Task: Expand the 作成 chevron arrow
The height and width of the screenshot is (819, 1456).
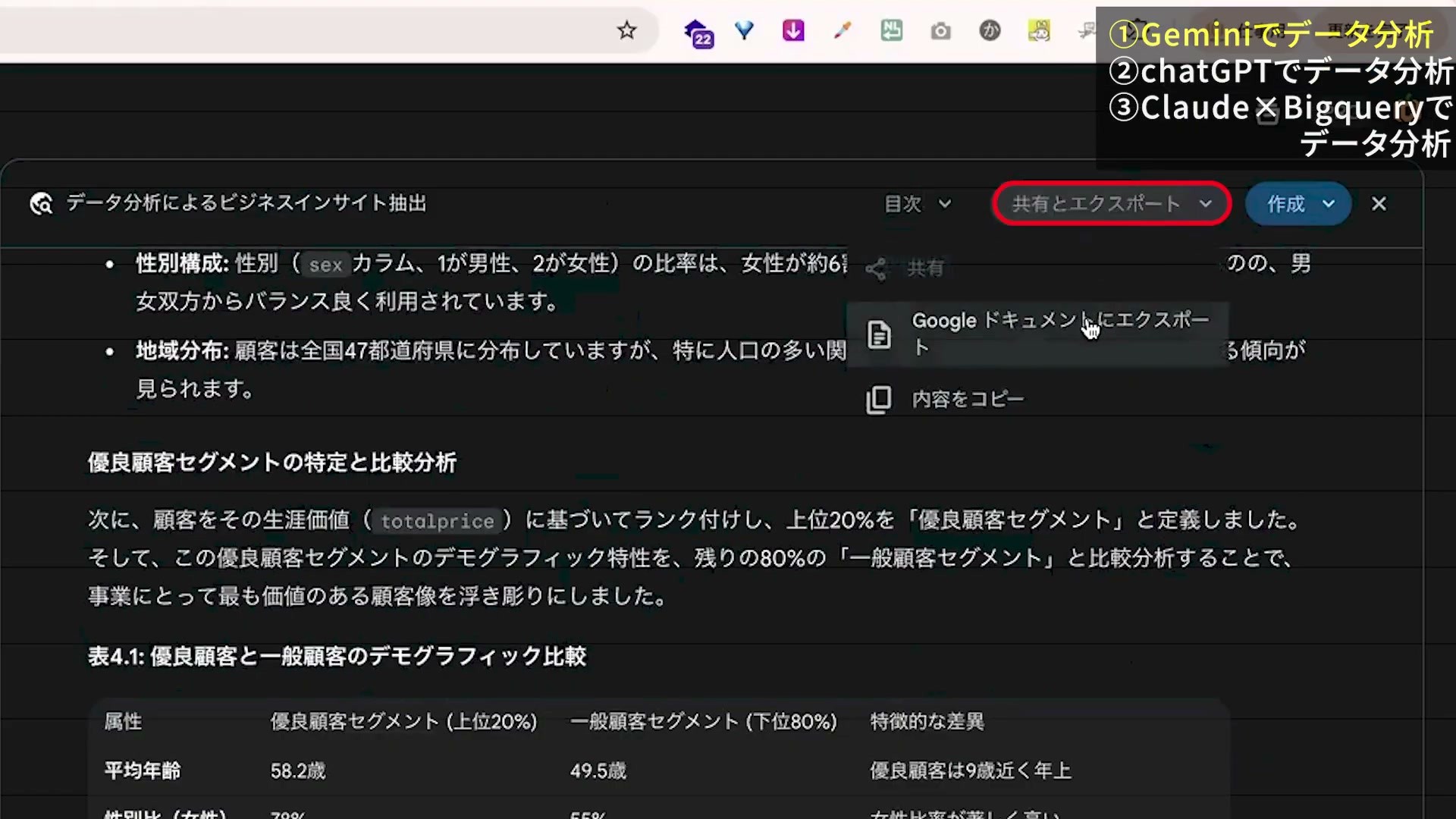Action: click(x=1329, y=203)
